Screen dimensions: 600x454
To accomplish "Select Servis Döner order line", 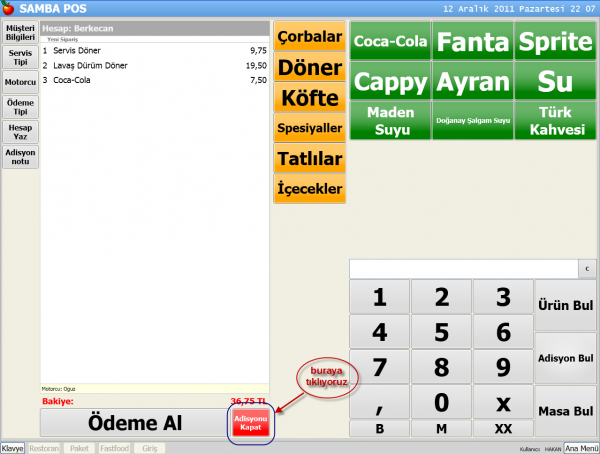I will [155, 51].
